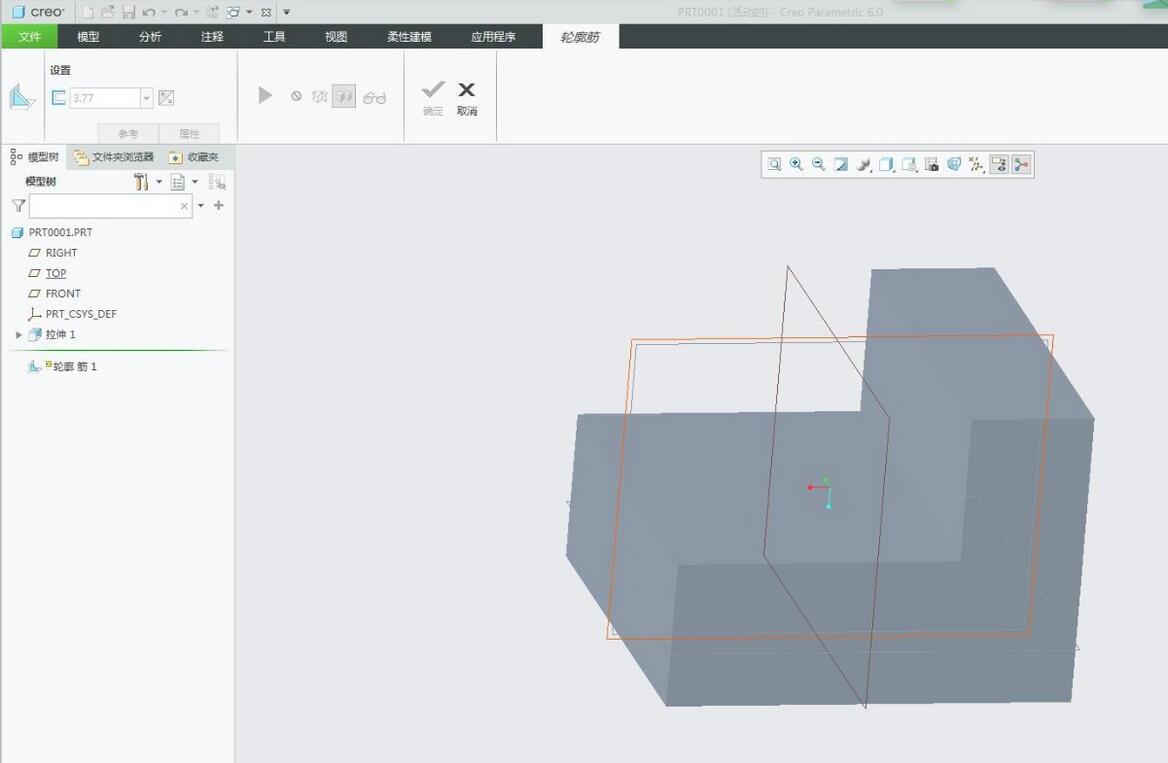Switch to the 分析 ribbon tab
The width and height of the screenshot is (1168, 763).
[150, 37]
